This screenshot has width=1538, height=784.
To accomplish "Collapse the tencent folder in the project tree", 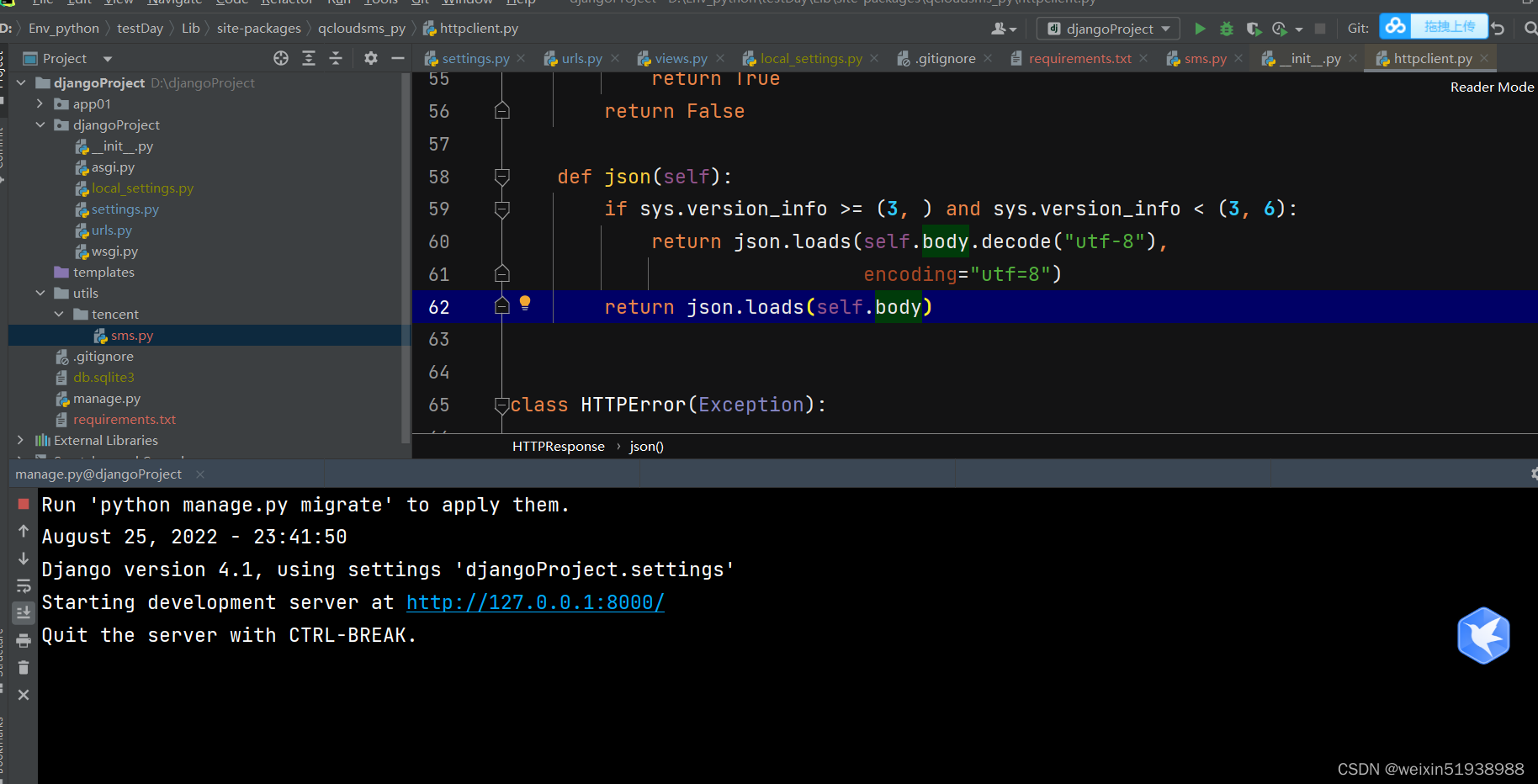I will click(59, 313).
